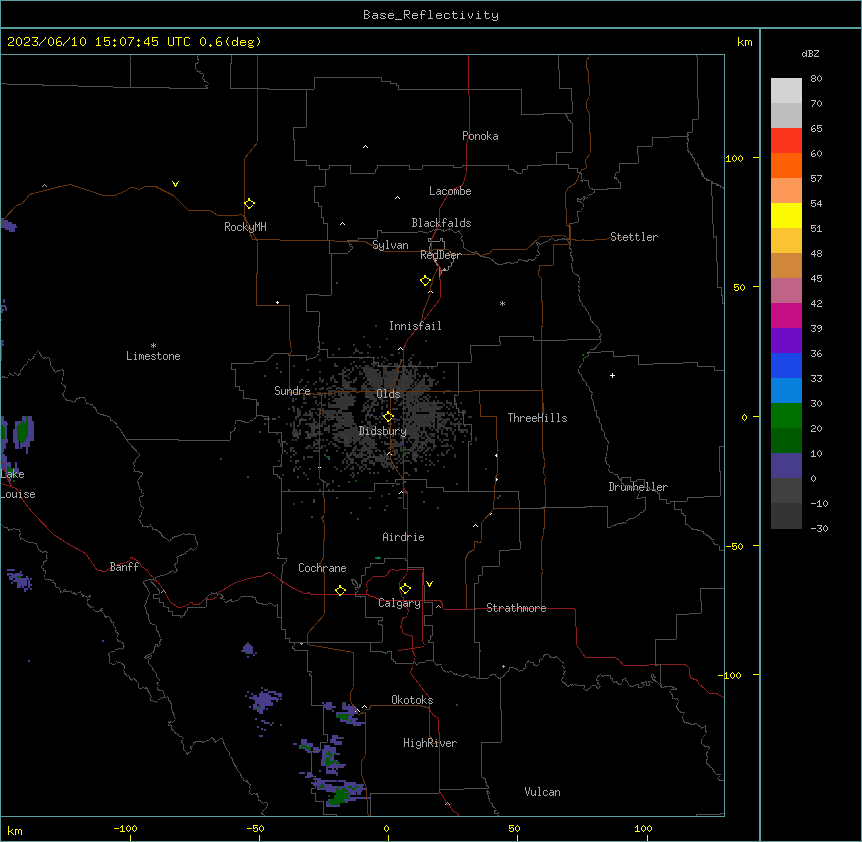The width and height of the screenshot is (862, 842).
Task: Click the yellow diamond marker above RockyMH
Action: 249,204
